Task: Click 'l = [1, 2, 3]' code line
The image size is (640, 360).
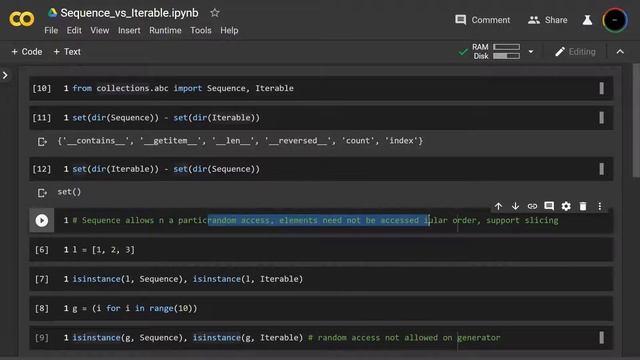Action: (103, 250)
